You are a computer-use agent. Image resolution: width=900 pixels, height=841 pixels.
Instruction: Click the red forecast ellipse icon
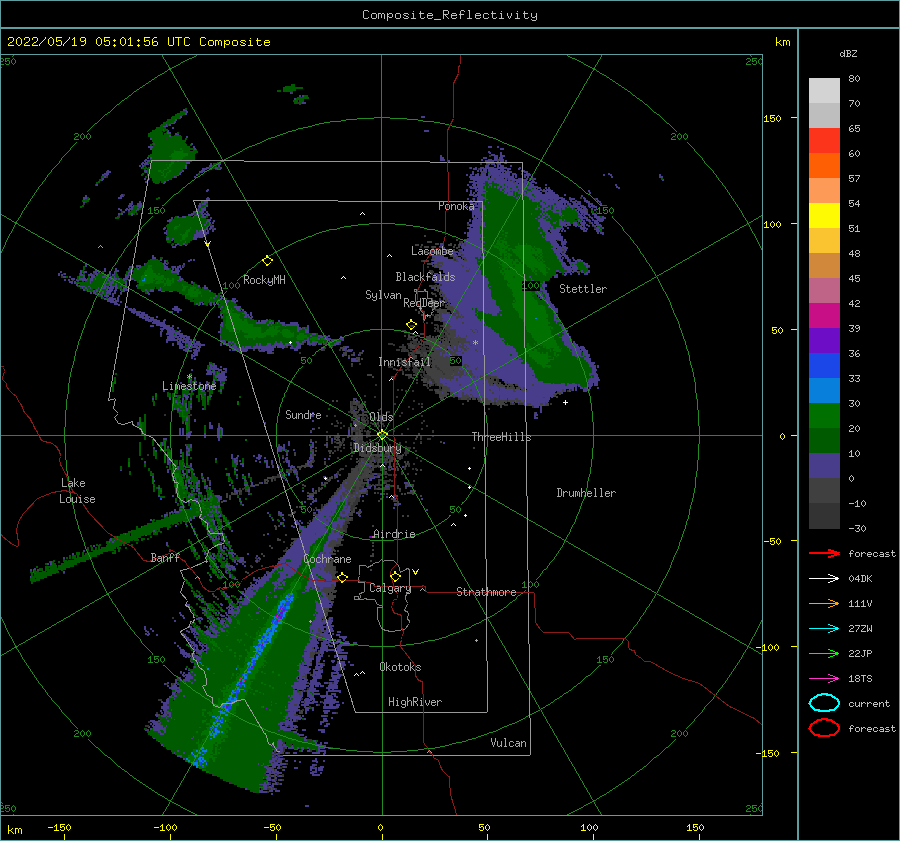coord(824,728)
